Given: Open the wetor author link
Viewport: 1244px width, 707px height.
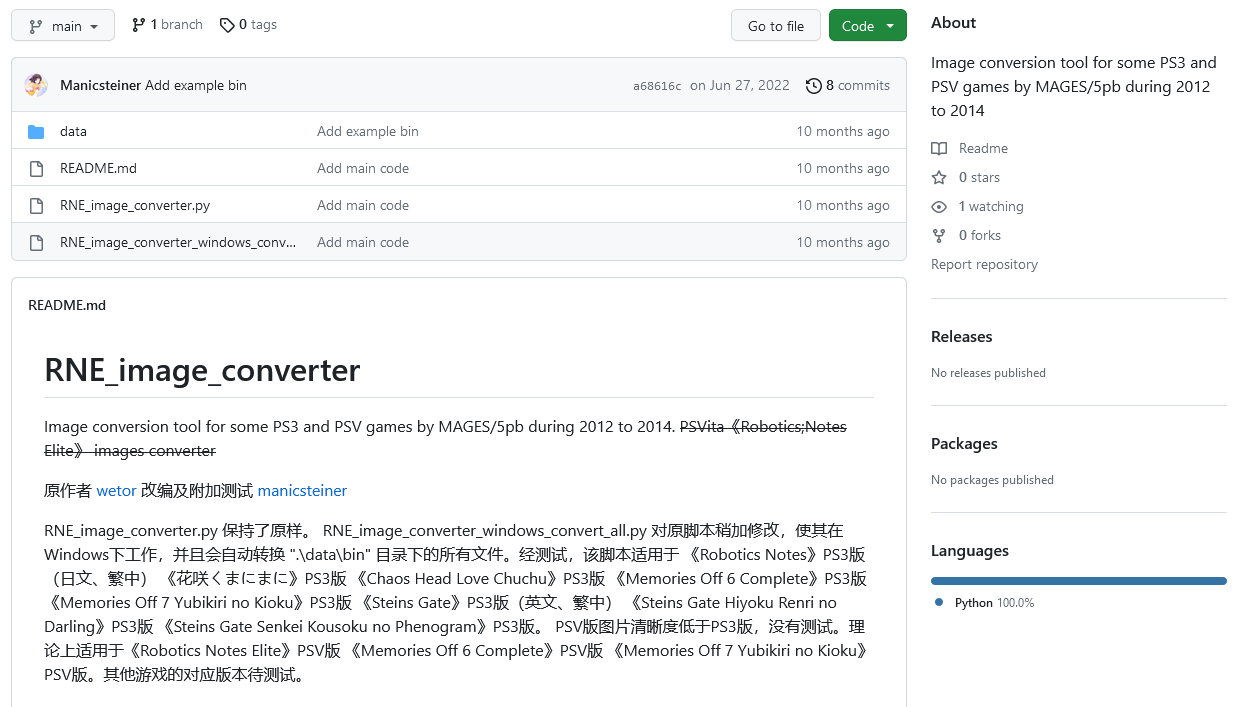Looking at the screenshot, I should [x=116, y=491].
